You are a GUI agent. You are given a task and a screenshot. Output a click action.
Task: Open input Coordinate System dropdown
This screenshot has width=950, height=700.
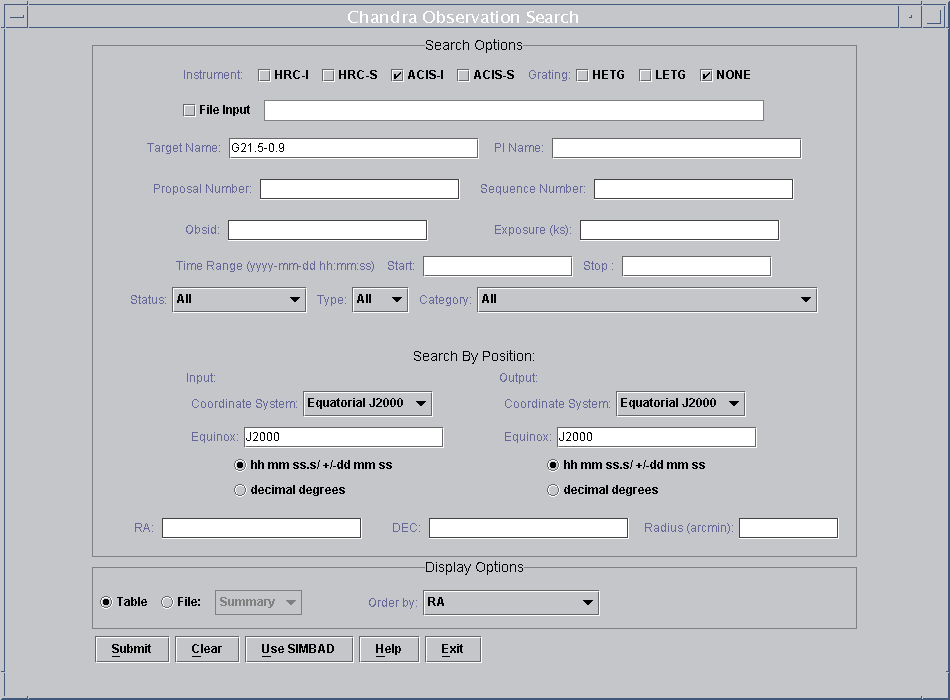tap(368, 403)
